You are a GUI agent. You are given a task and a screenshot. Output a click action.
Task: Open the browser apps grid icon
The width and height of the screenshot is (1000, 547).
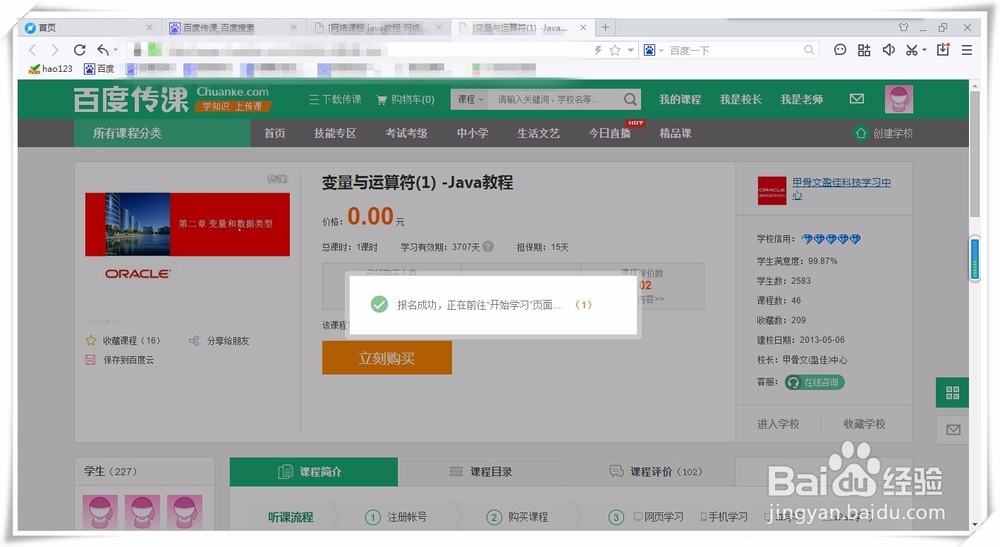point(864,50)
